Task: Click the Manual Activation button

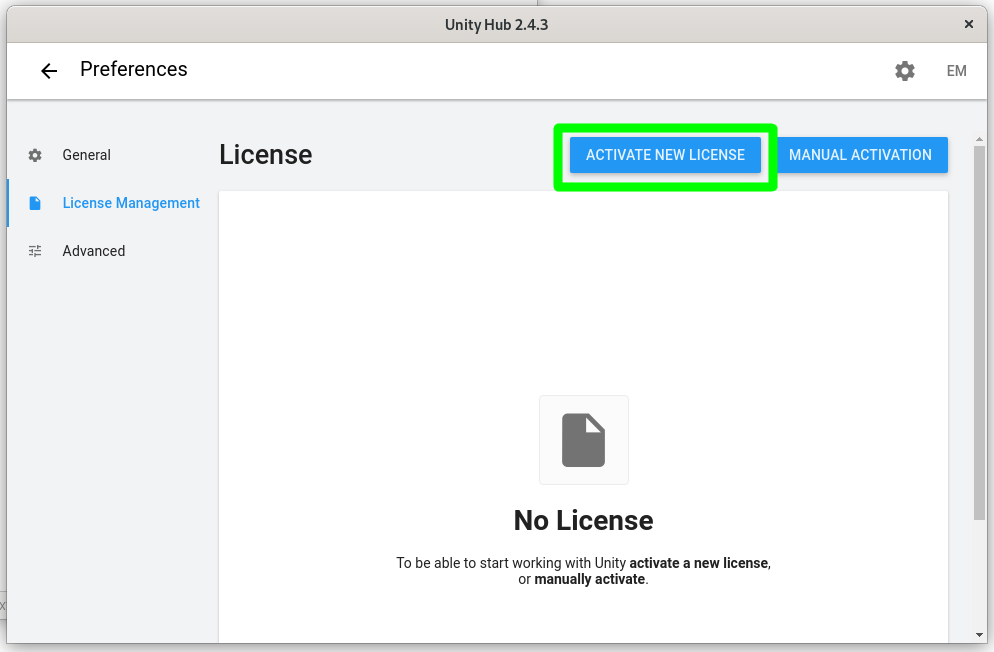Action: click(860, 155)
